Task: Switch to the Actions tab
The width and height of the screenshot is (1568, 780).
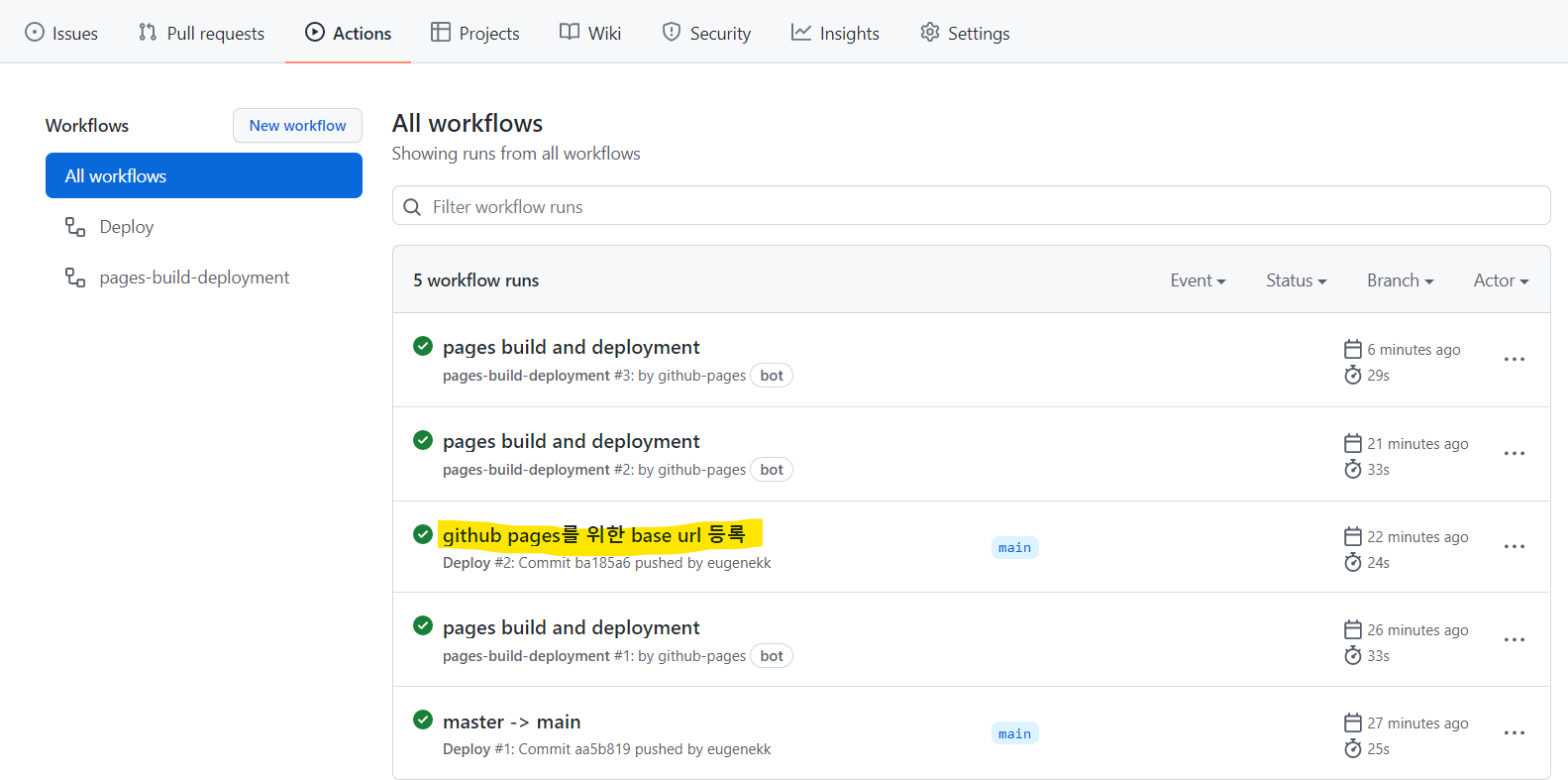Action: point(348,33)
